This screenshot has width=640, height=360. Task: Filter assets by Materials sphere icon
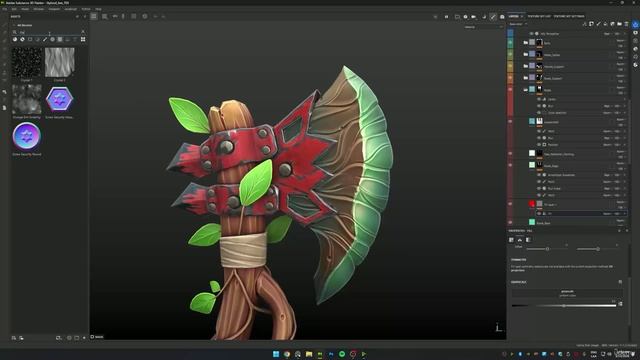coord(15,40)
